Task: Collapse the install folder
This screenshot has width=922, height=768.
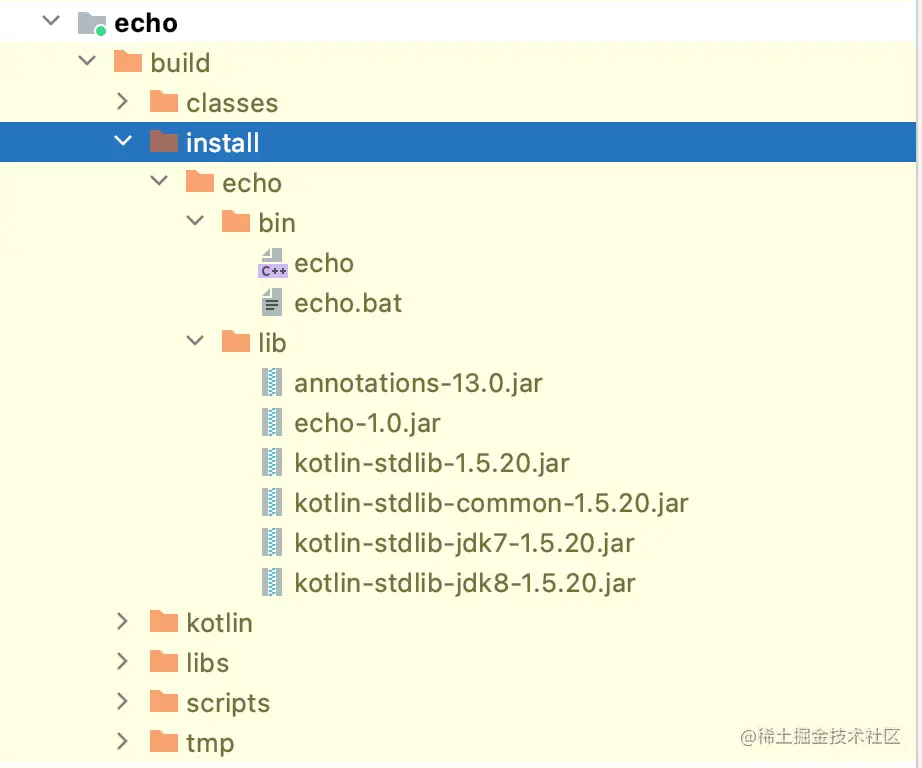Action: [x=123, y=142]
